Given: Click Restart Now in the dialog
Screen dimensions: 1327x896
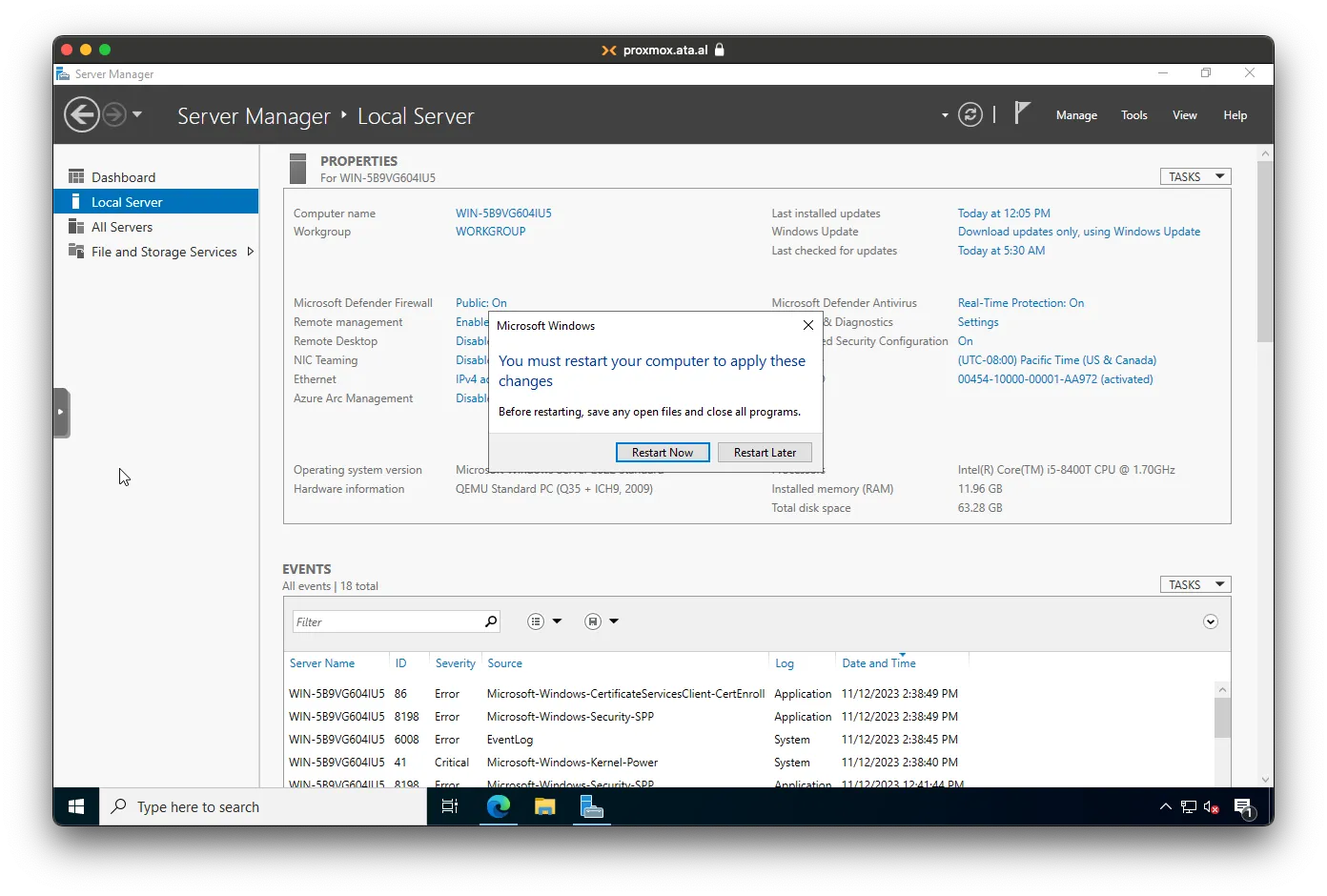Looking at the screenshot, I should coord(663,453).
